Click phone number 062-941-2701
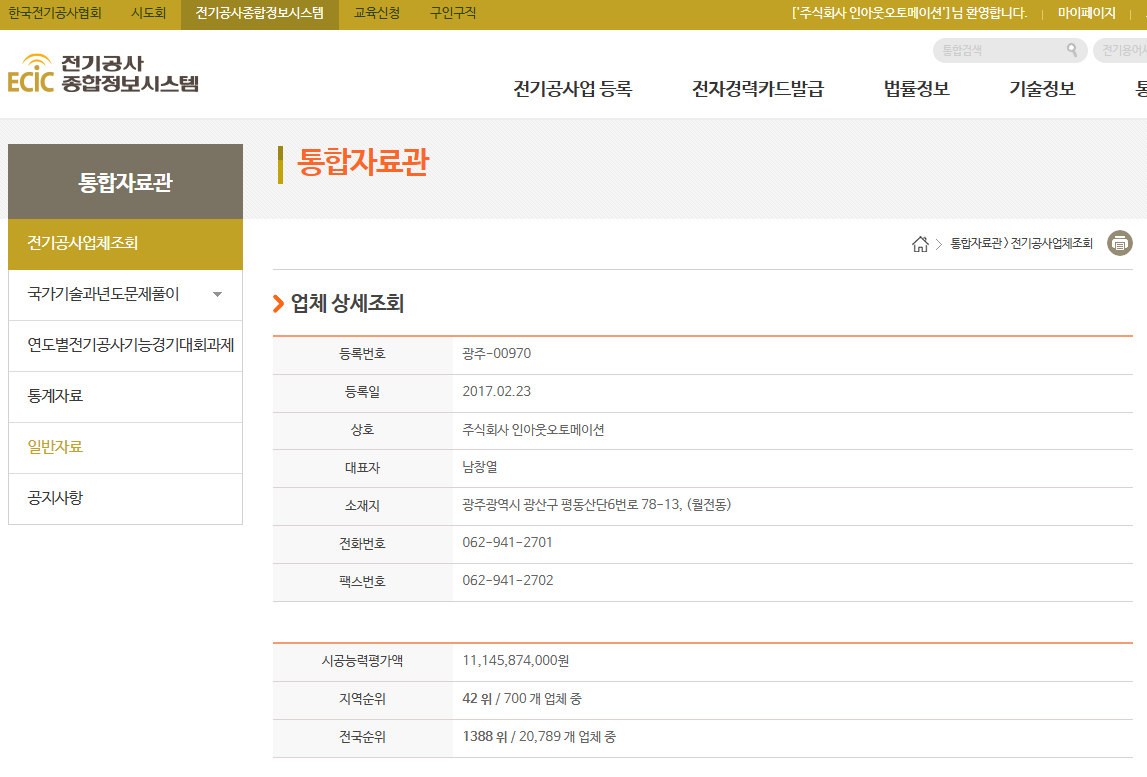 pyautogui.click(x=507, y=543)
